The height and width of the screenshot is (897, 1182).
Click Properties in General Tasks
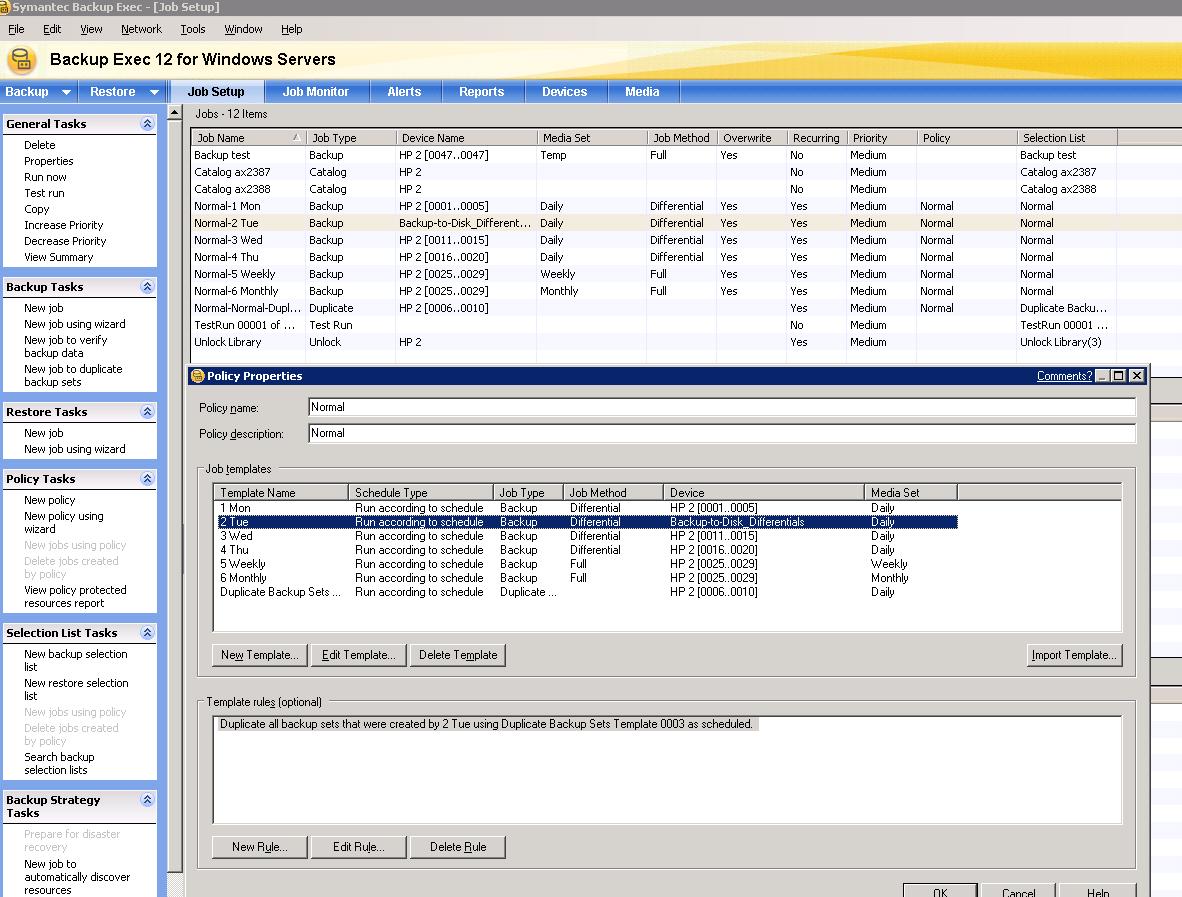(49, 161)
